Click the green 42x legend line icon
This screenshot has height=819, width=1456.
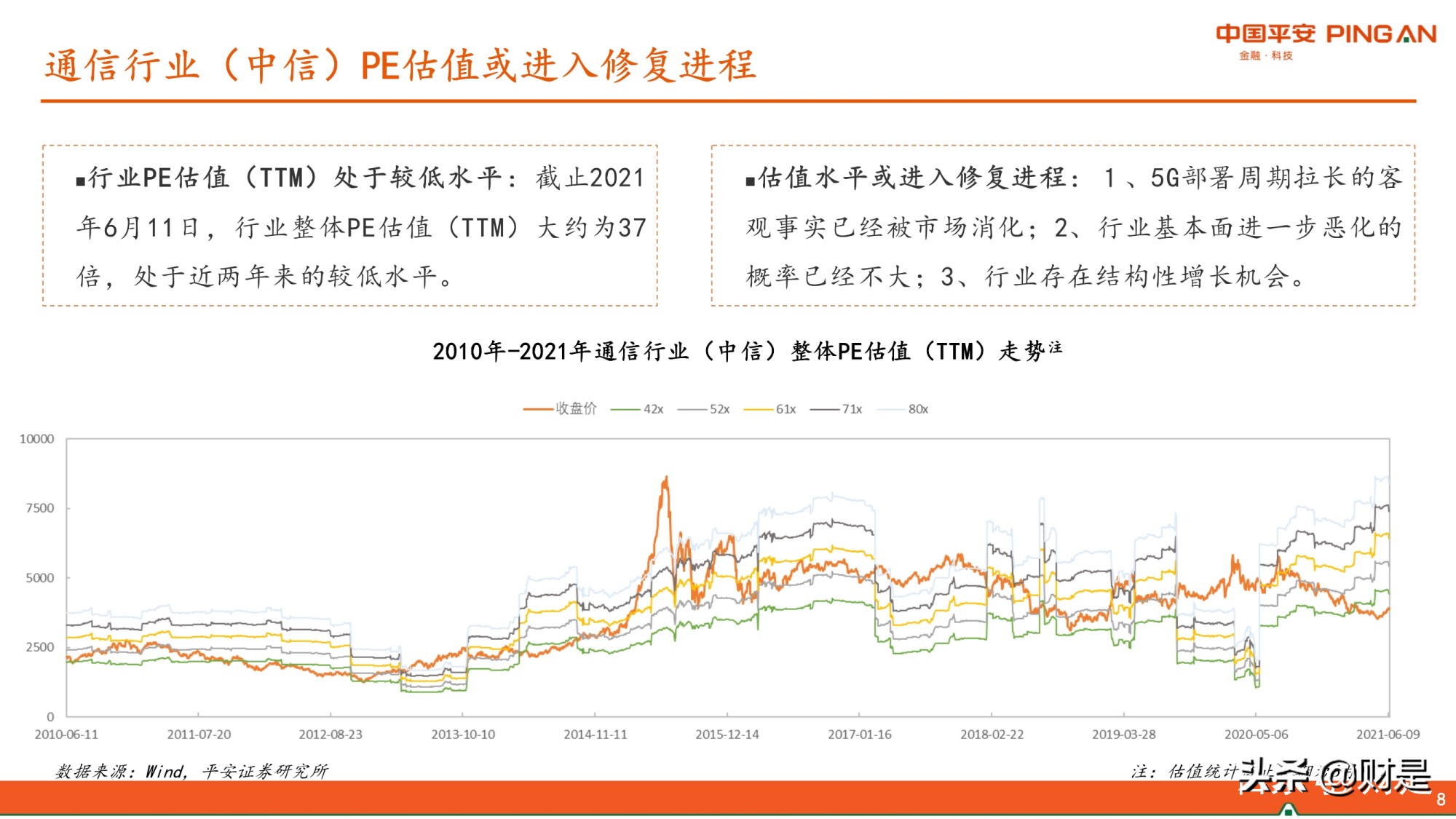tap(626, 410)
